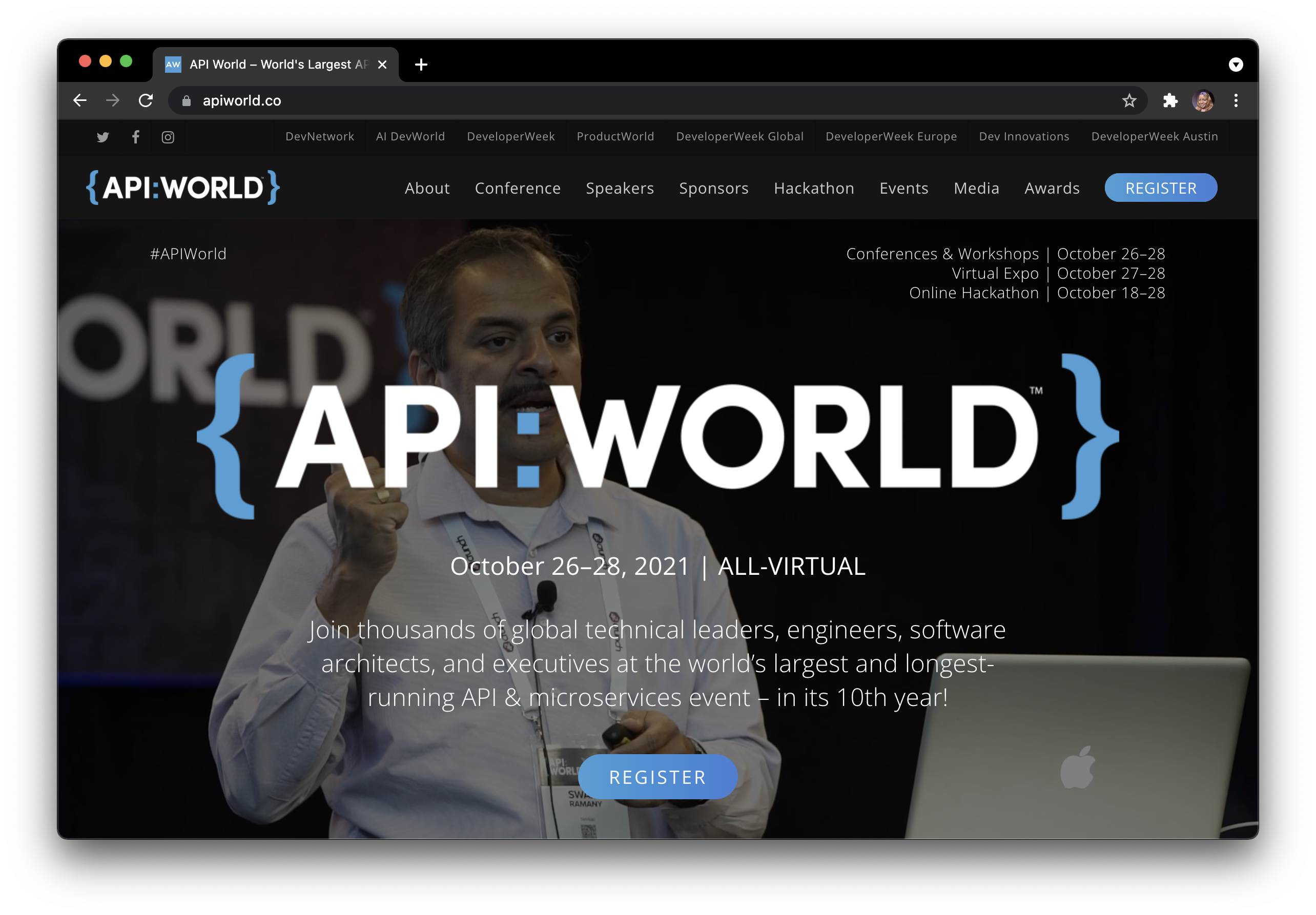Open the Media menu item
This screenshot has width=1316, height=915.
click(x=976, y=188)
